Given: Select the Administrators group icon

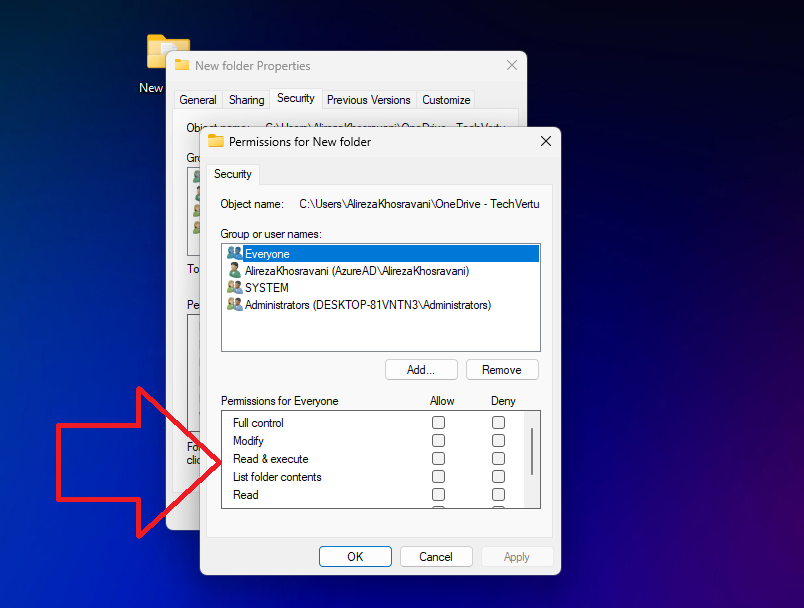Looking at the screenshot, I should 232,304.
